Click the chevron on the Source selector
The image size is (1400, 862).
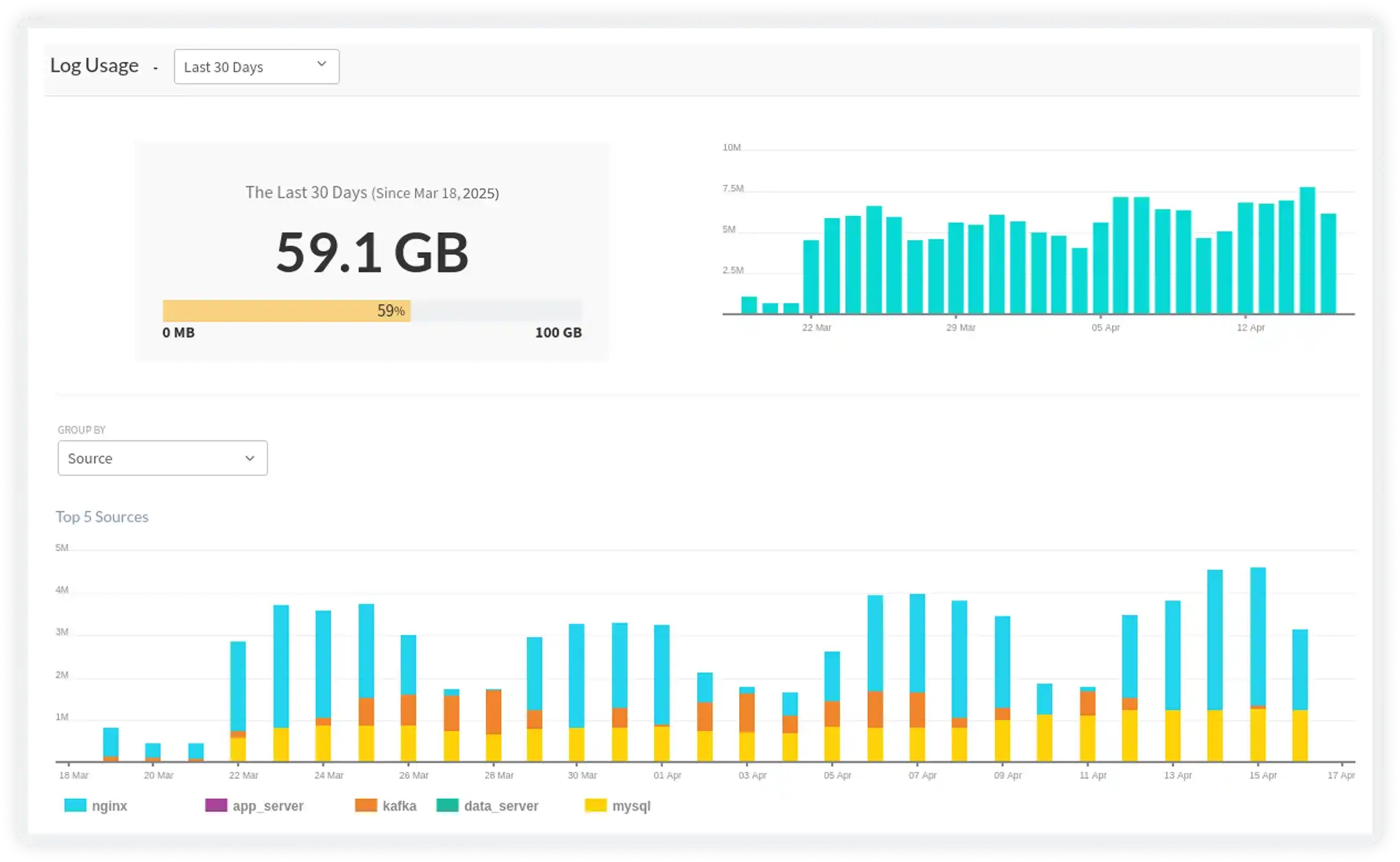point(249,457)
